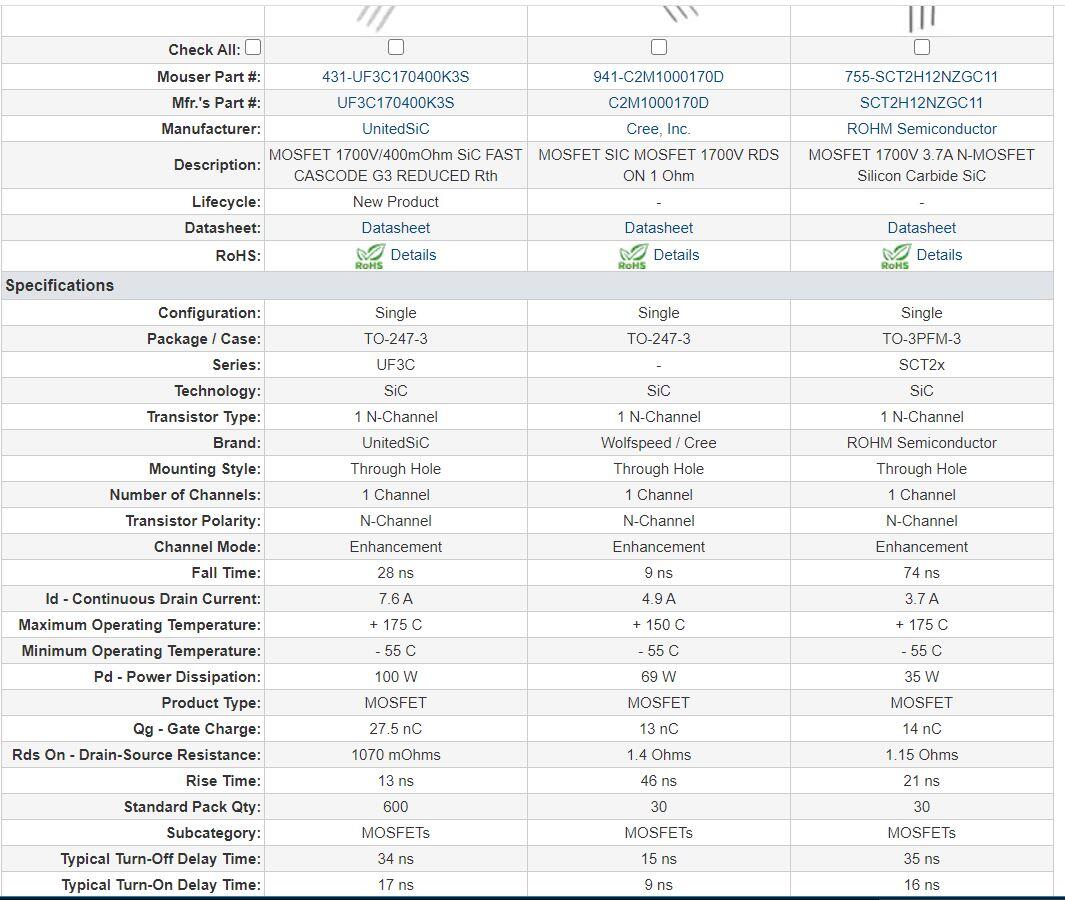Select the checkbox above 755-SCT2H12NZGC11
Viewport: 1065px width, 900px height.
click(x=922, y=47)
